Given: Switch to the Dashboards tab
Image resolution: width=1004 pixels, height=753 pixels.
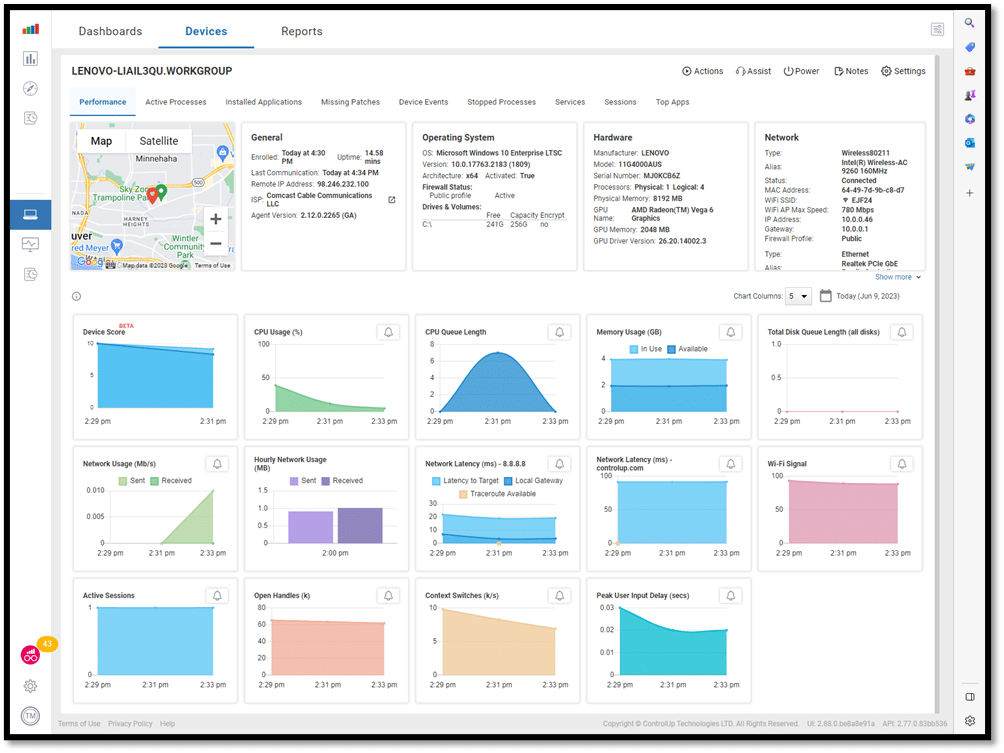Looking at the screenshot, I should (x=110, y=31).
